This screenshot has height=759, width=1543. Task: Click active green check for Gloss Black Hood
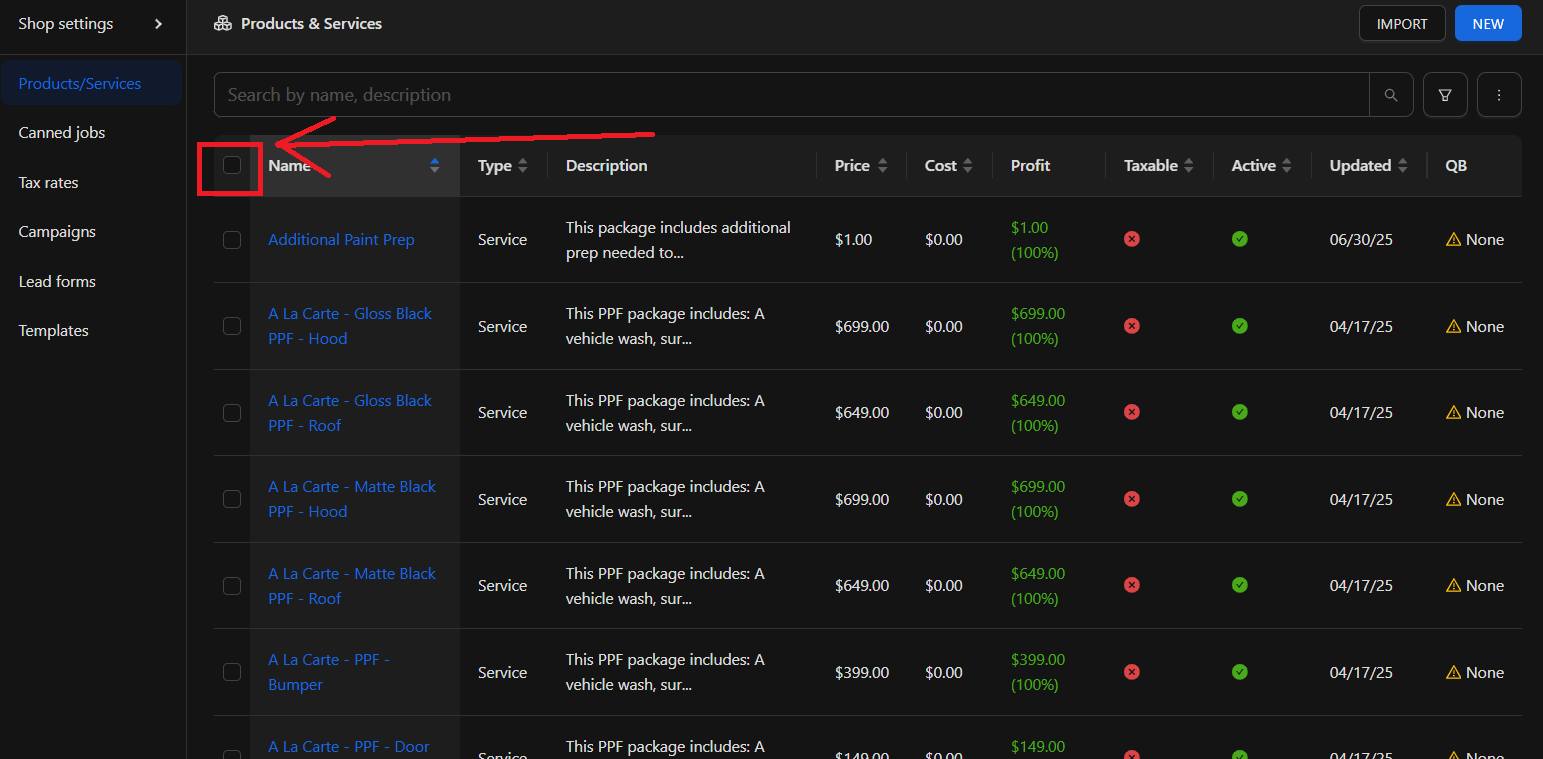pyautogui.click(x=1240, y=326)
